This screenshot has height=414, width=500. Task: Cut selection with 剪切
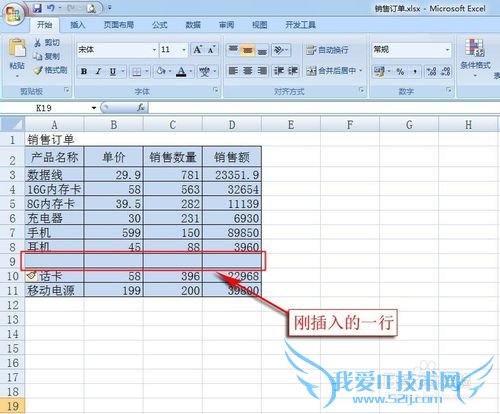[47, 43]
